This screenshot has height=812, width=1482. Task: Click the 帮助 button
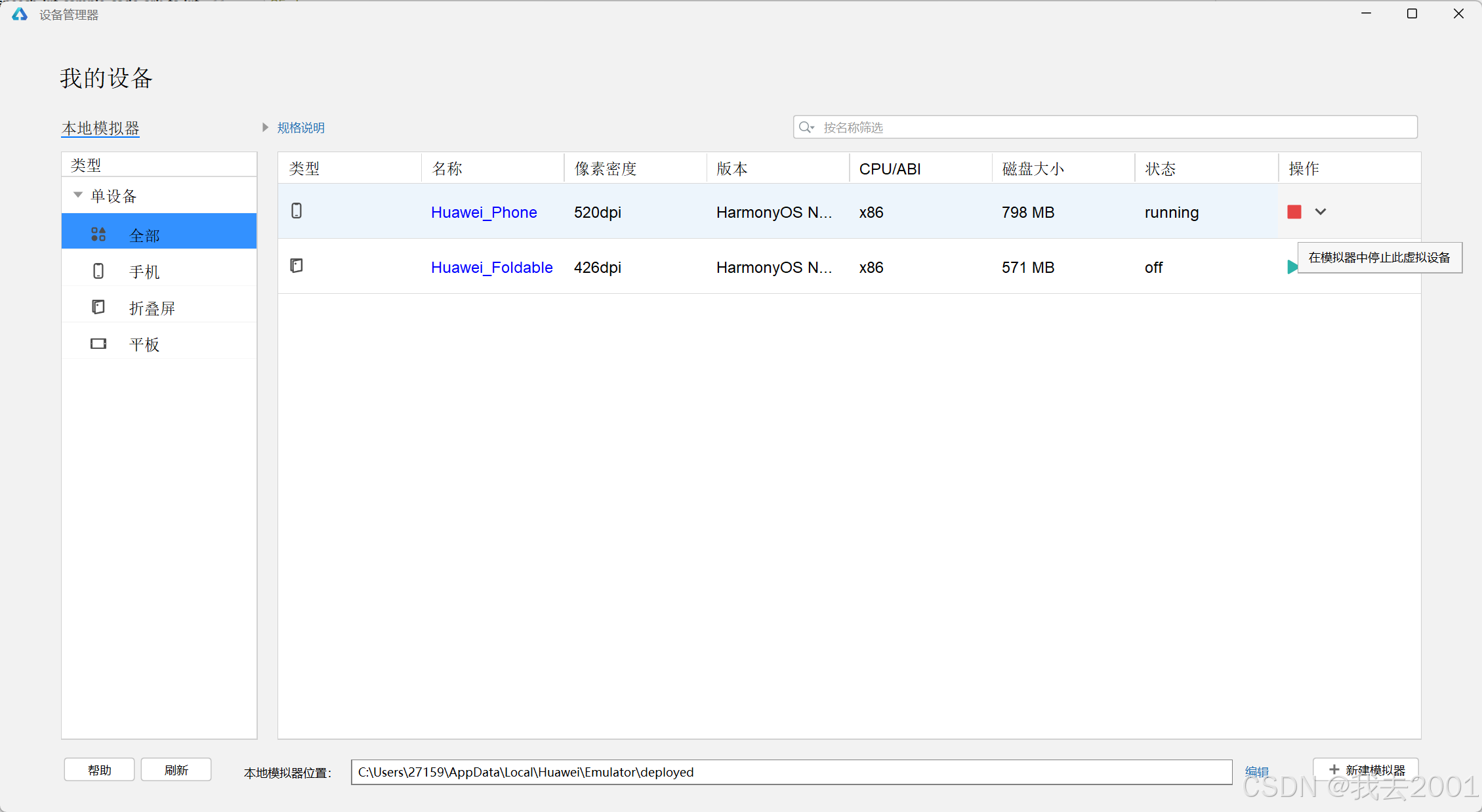pyautogui.click(x=99, y=770)
